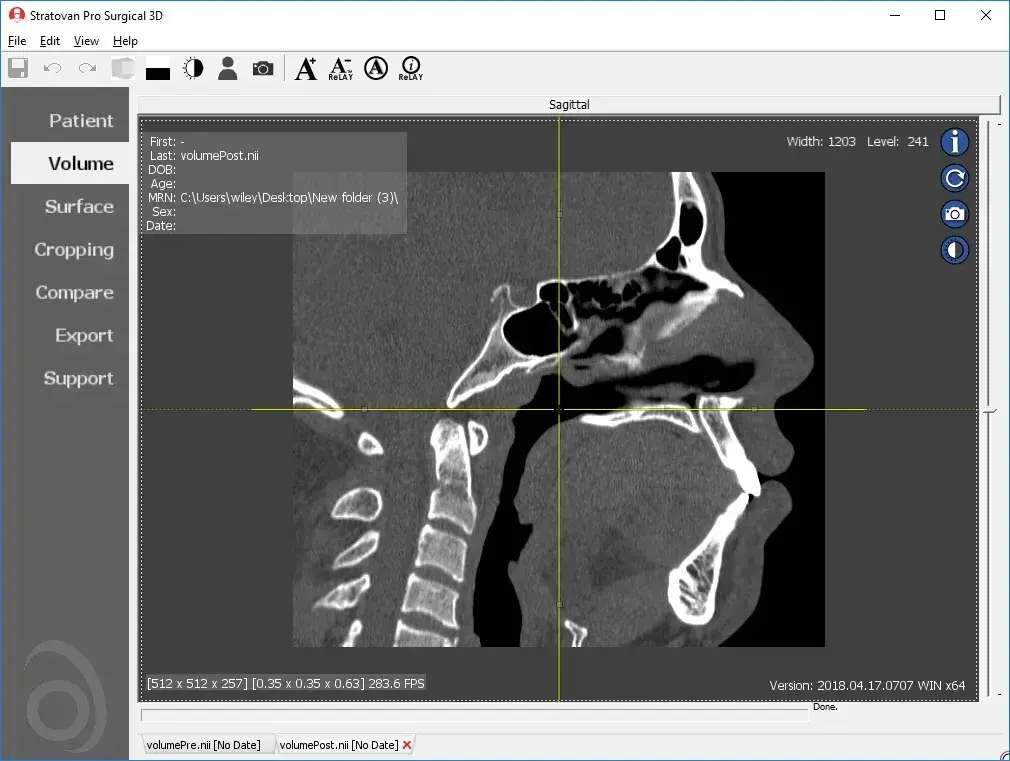
Task: Reset the view with the circular arrow icon
Action: point(954,178)
